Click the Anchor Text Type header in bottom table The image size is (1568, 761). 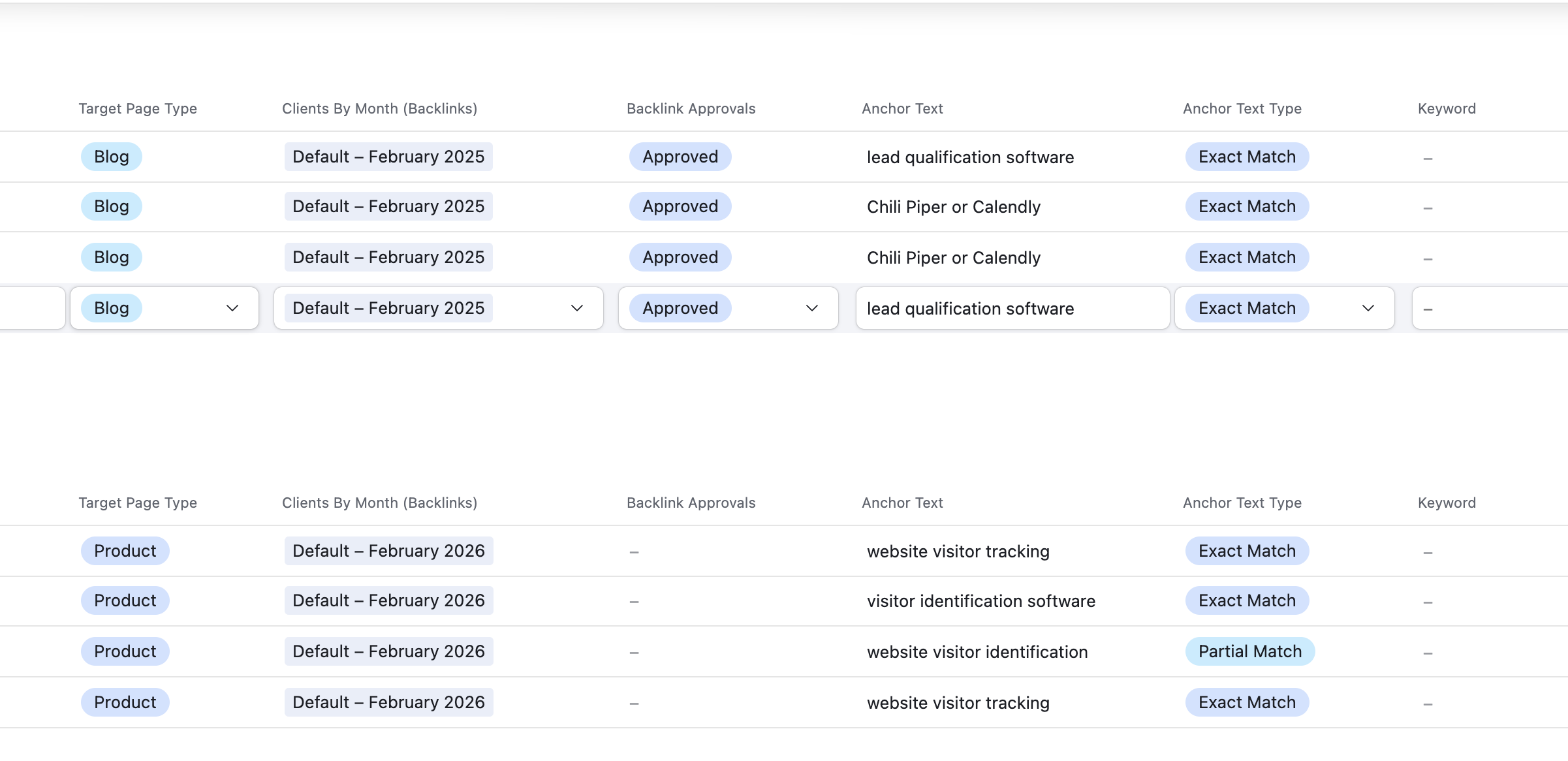(1242, 503)
